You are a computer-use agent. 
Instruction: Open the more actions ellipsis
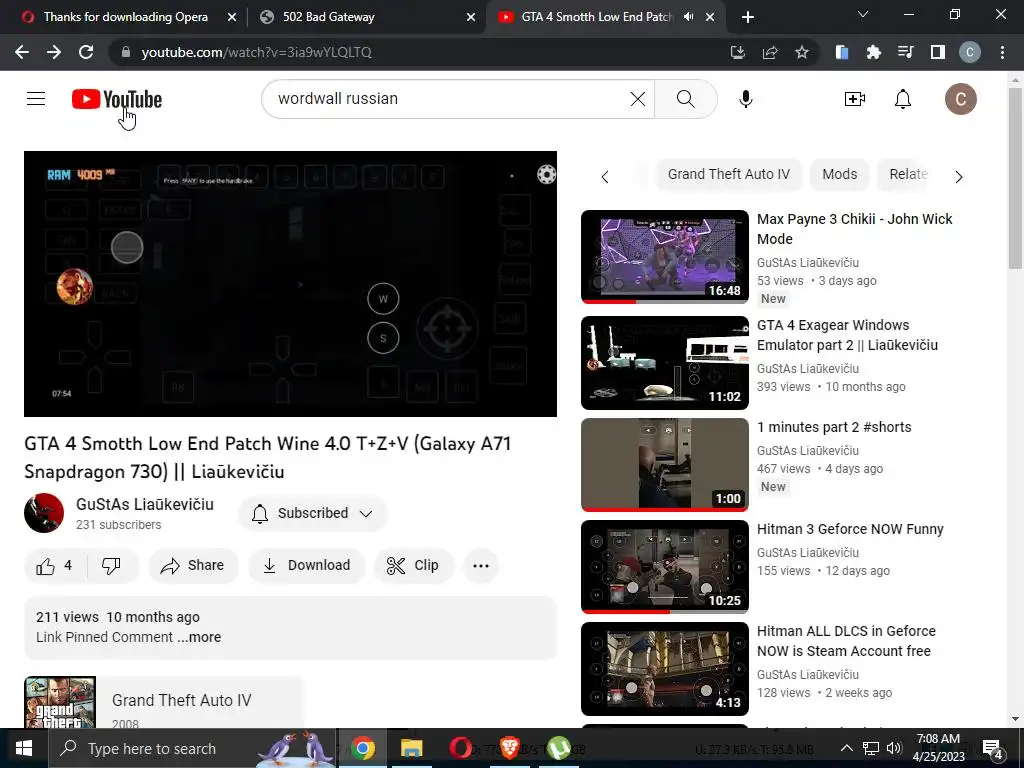[x=481, y=566]
